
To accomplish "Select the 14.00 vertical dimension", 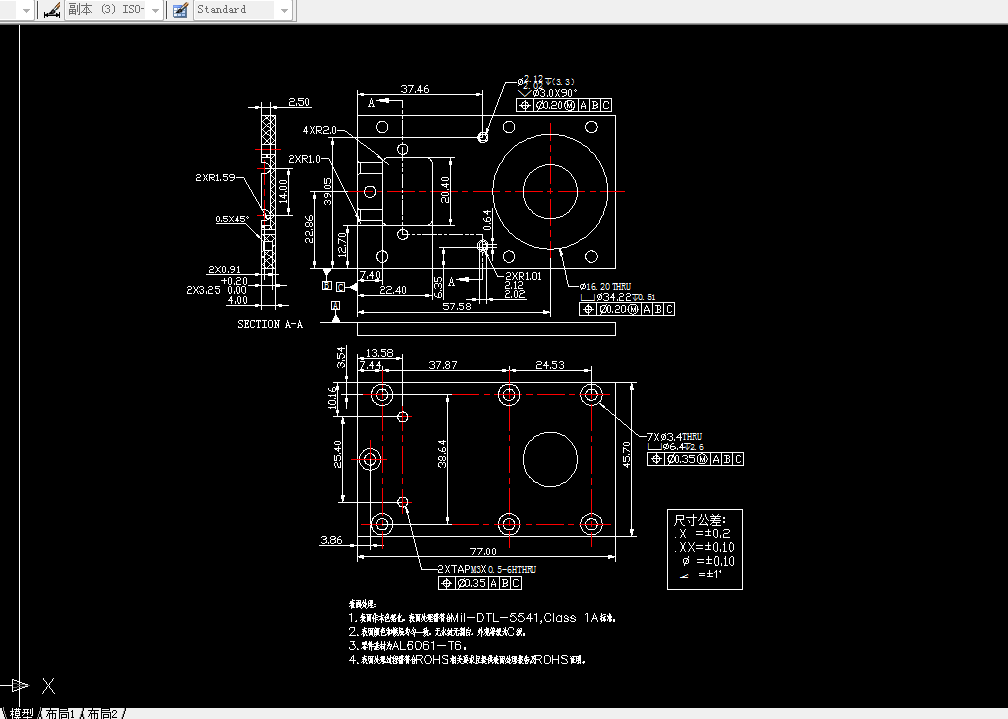I will pyautogui.click(x=284, y=192).
